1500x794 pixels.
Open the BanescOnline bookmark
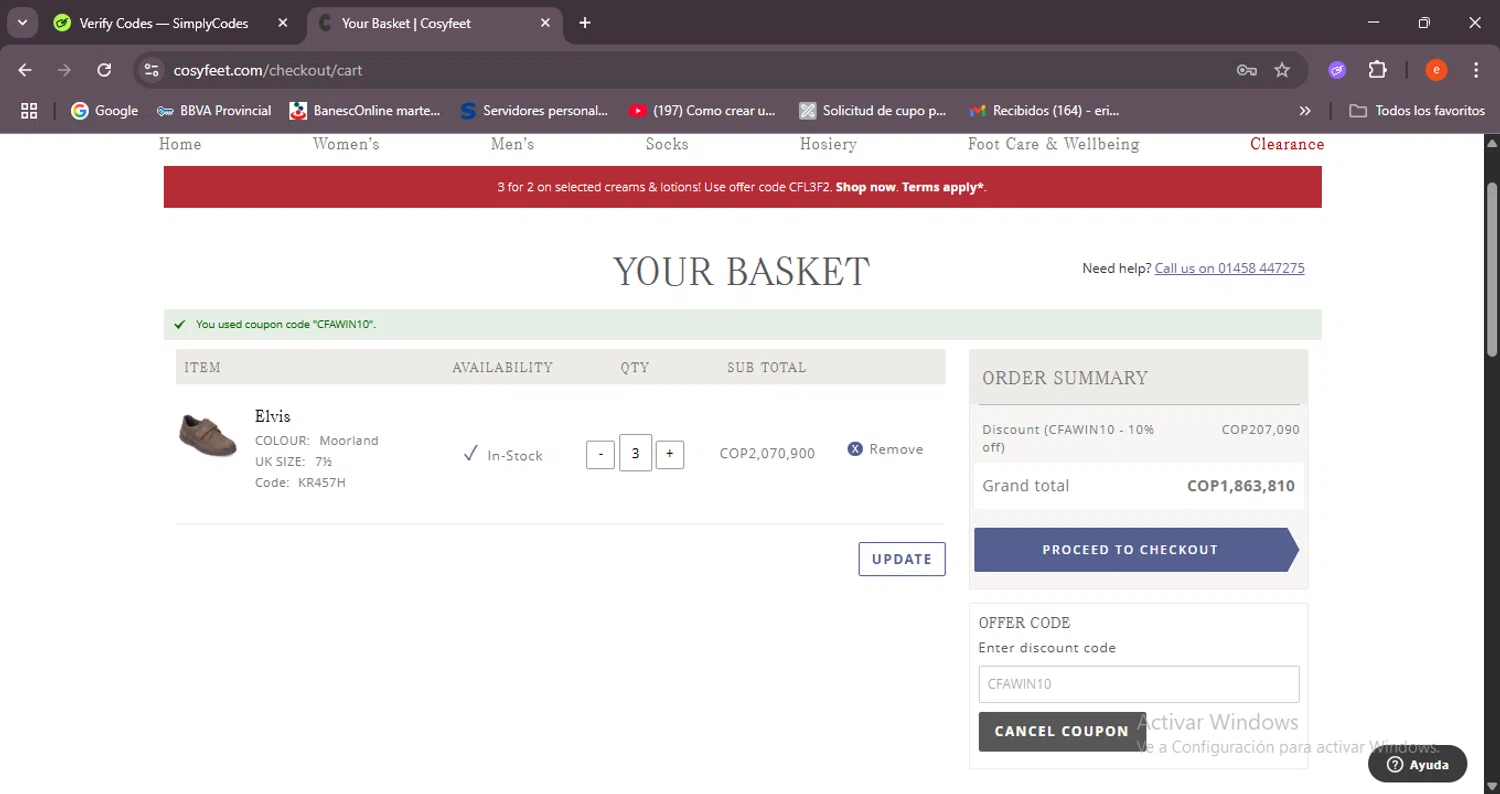point(365,111)
